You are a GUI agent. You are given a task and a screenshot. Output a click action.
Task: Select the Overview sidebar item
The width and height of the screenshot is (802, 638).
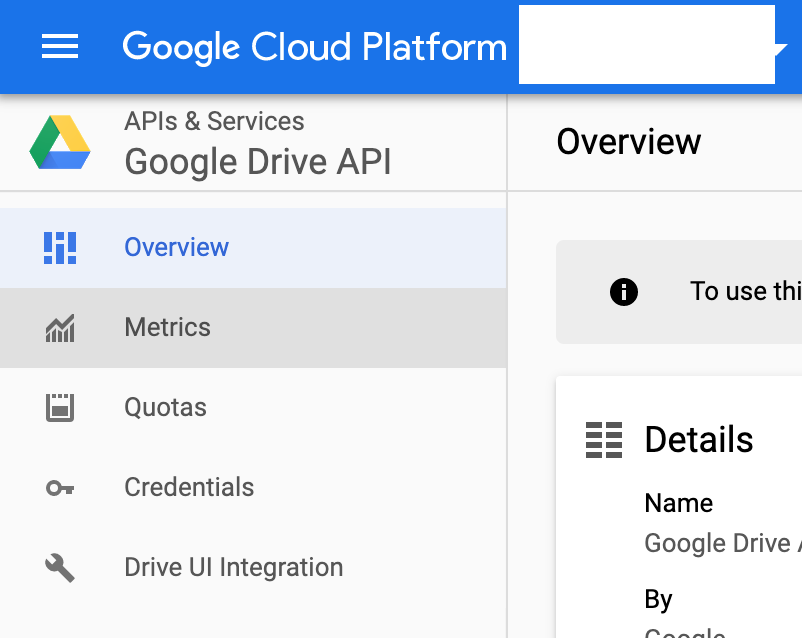(253, 248)
